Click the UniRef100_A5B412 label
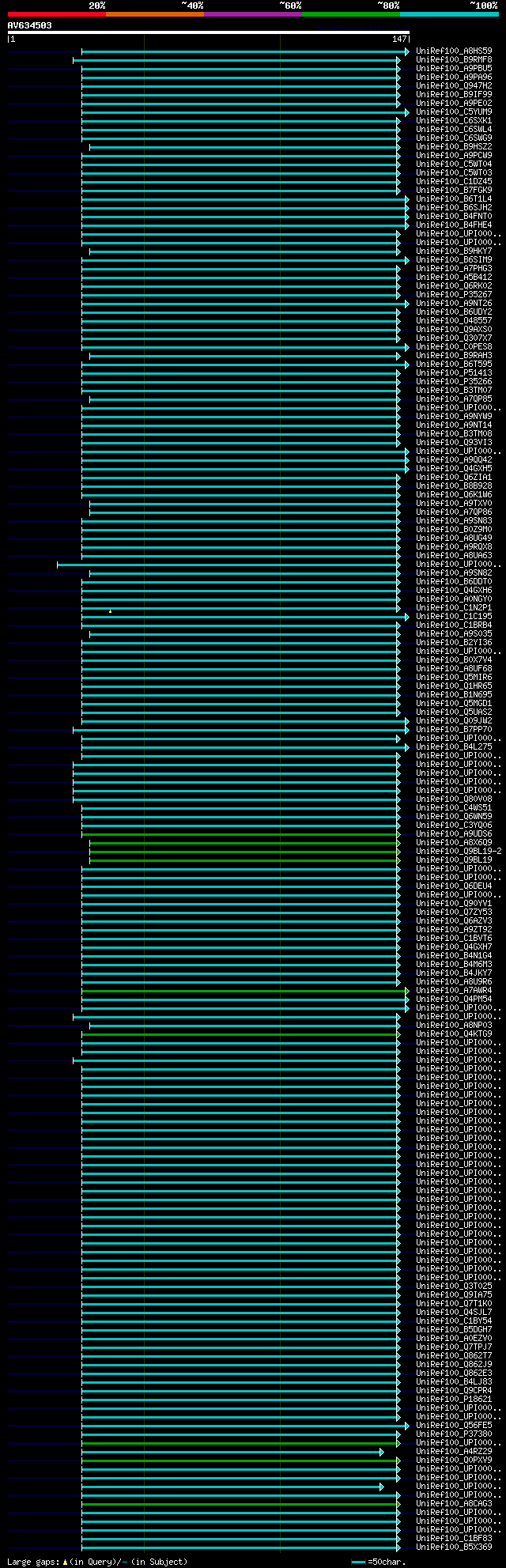Image resolution: width=506 pixels, height=1568 pixels. pyautogui.click(x=454, y=278)
